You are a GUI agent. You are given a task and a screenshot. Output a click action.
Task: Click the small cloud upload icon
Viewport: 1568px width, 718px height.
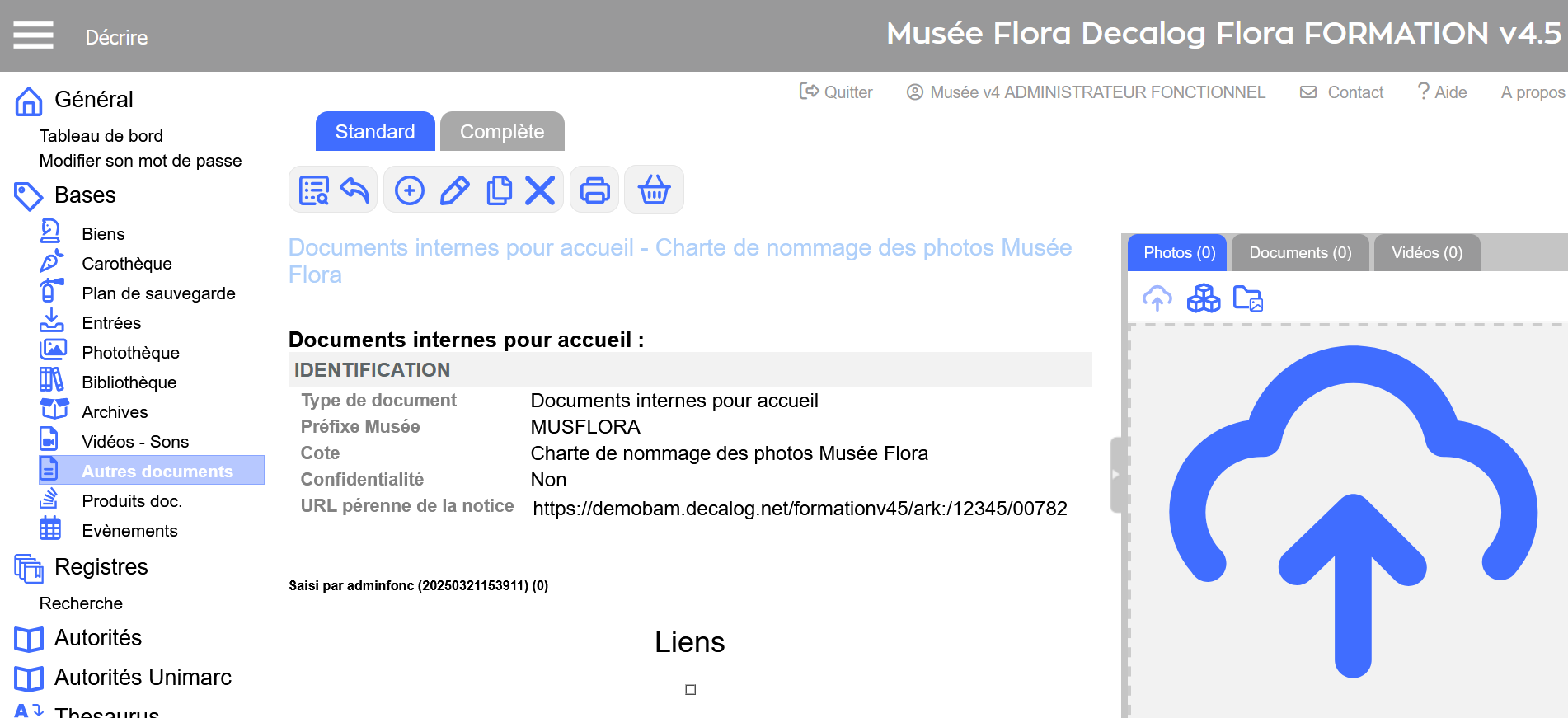click(x=1157, y=298)
